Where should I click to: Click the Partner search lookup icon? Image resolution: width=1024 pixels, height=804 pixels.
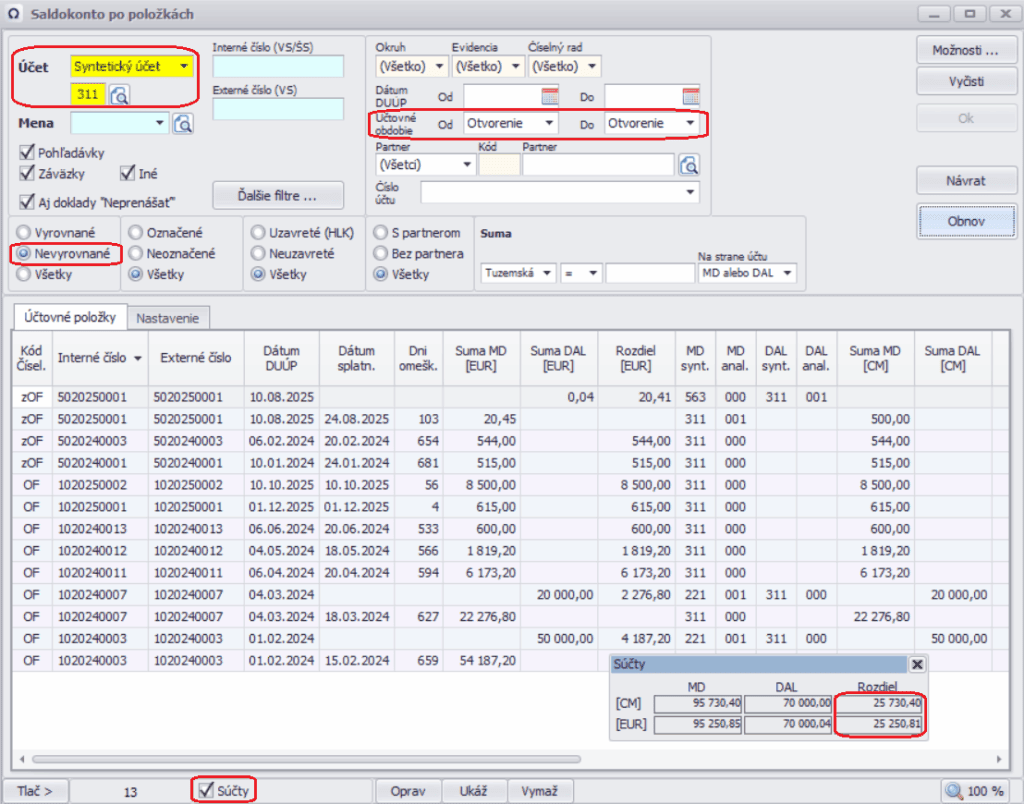tap(689, 165)
